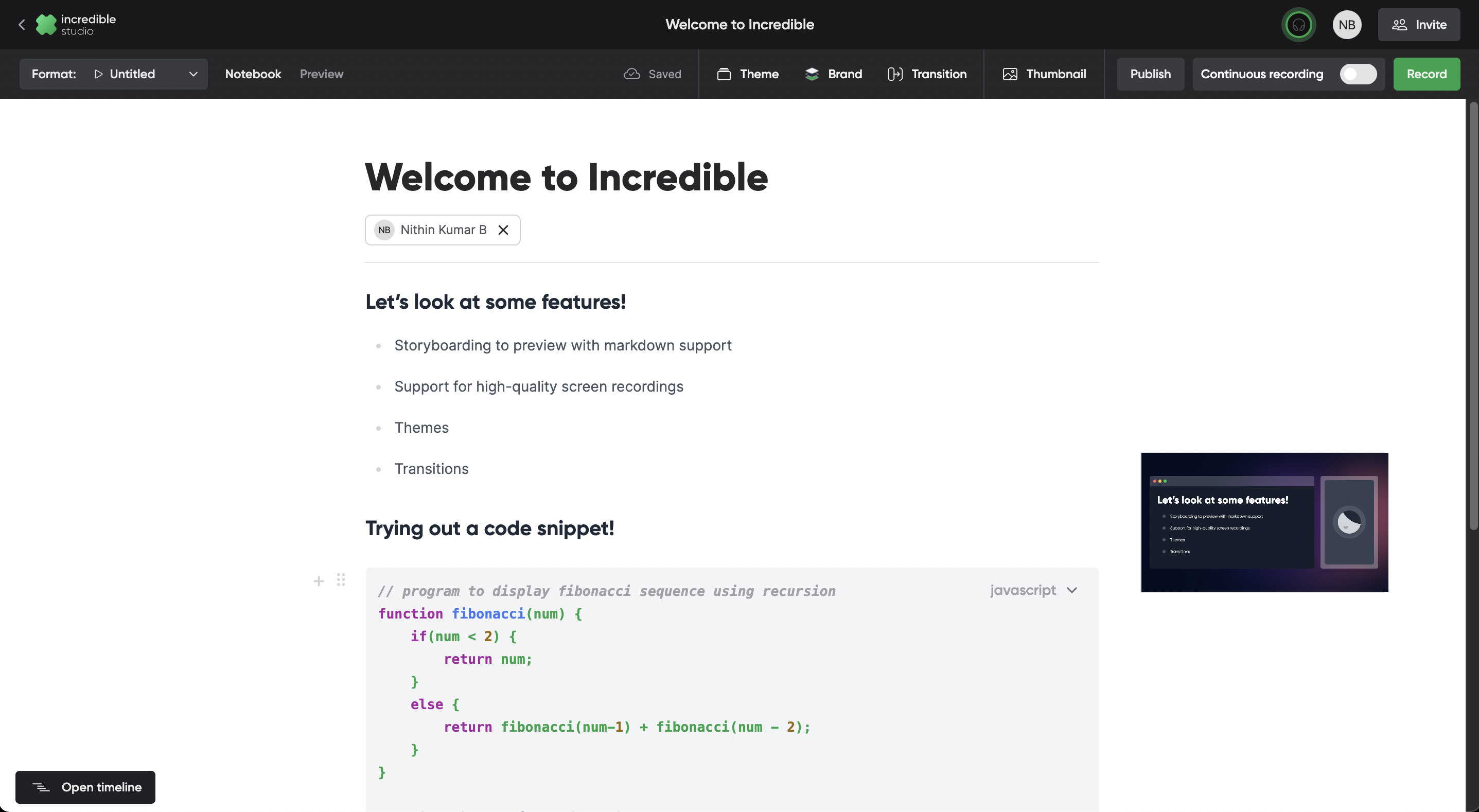The image size is (1479, 812).
Task: Click the NB user avatar initials
Action: tap(1347, 24)
